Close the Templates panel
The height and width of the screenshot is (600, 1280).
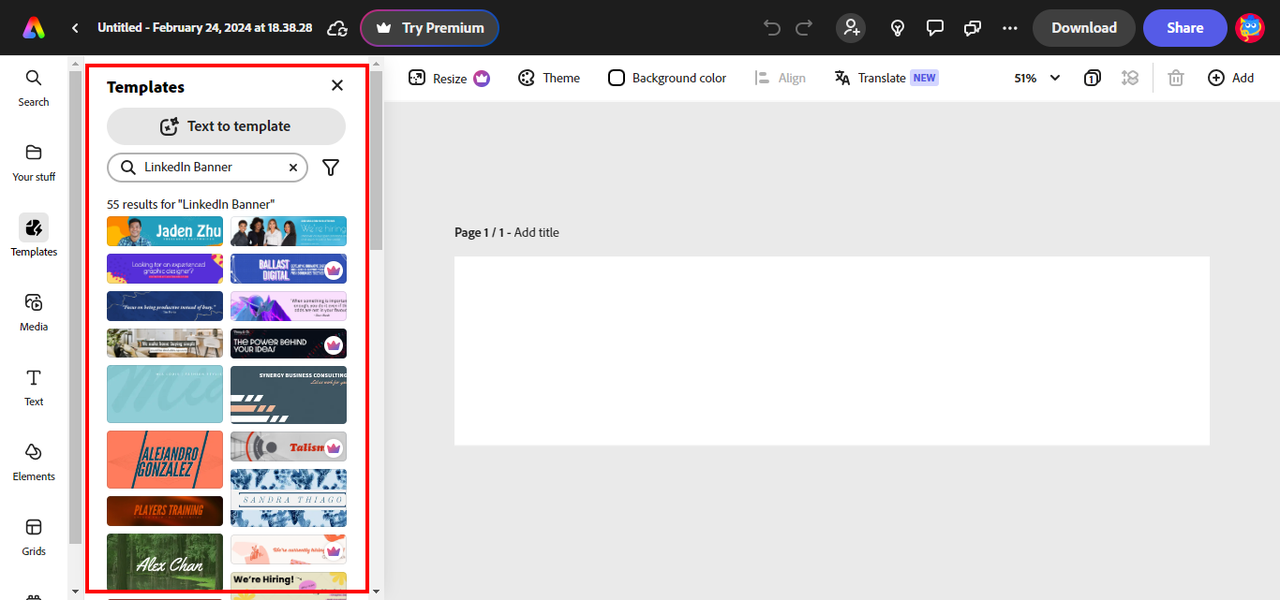pos(337,86)
